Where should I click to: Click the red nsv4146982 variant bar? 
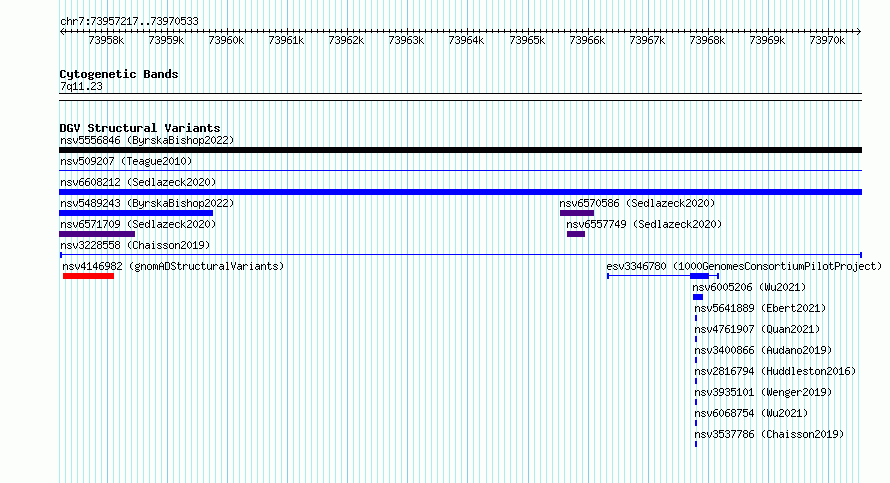point(89,276)
